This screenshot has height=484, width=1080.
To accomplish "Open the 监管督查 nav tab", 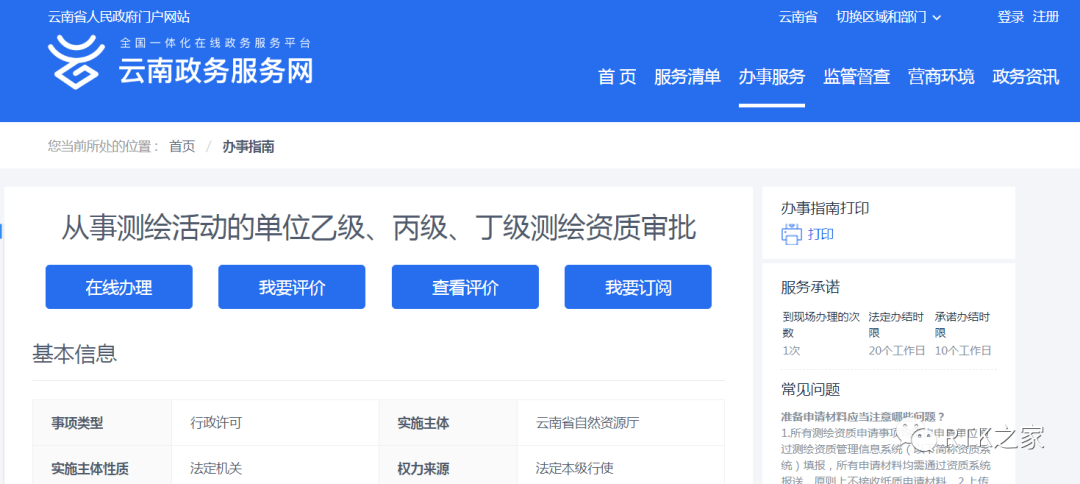I will [857, 77].
